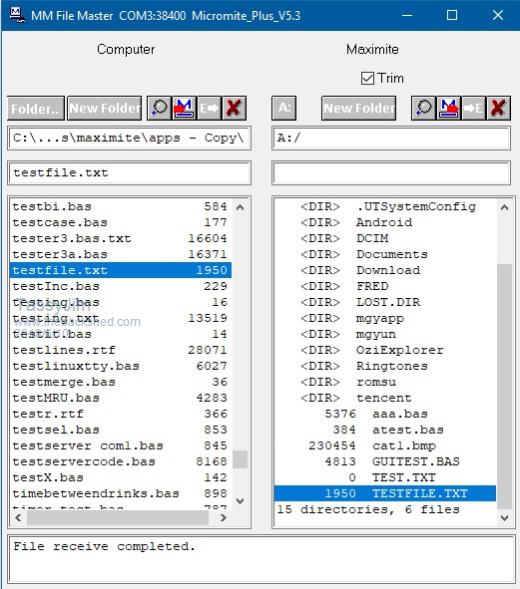Select testr.rtf in computer list
This screenshot has width=520, height=589.
pos(120,414)
